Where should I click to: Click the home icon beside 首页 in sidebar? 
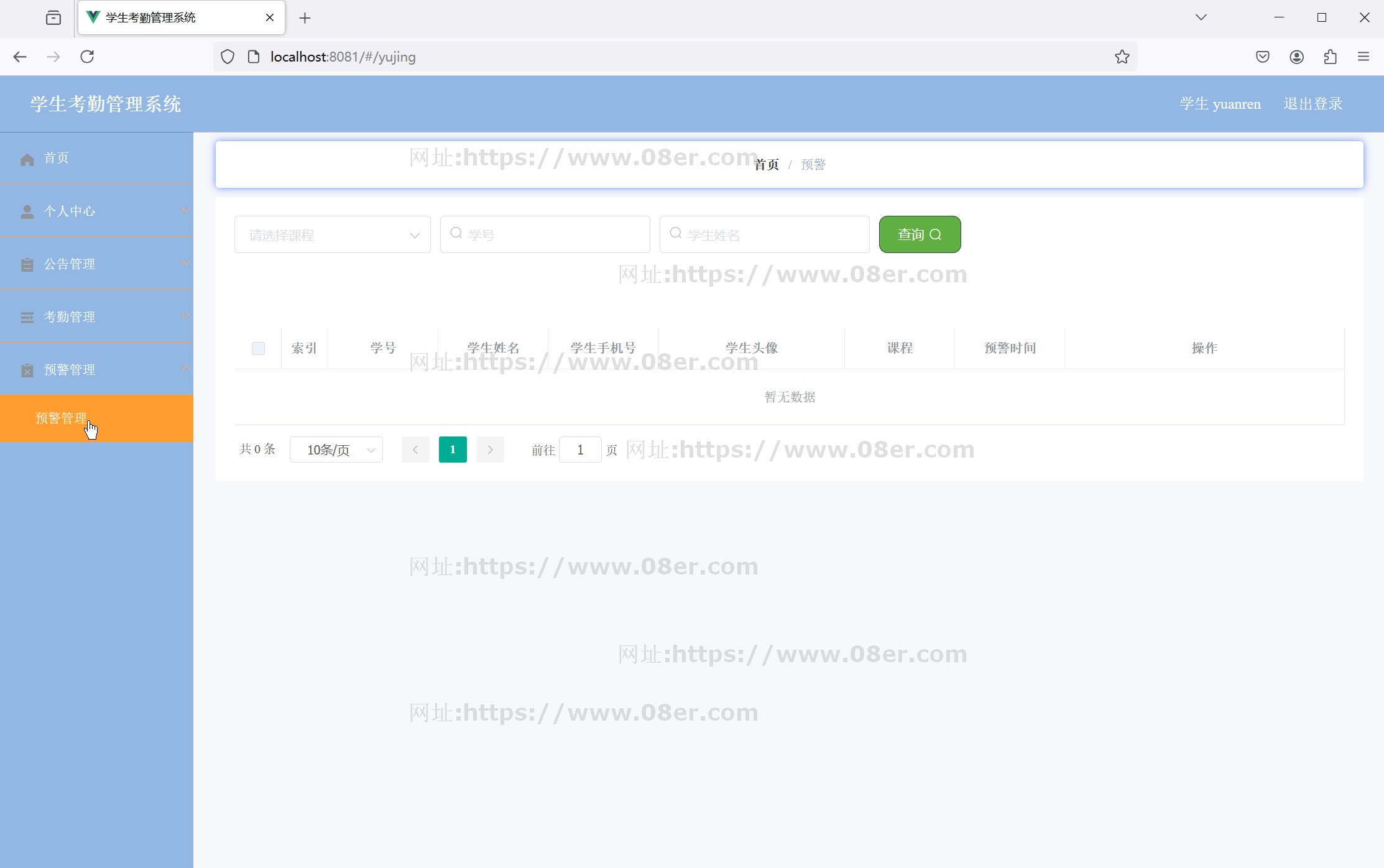click(27, 159)
